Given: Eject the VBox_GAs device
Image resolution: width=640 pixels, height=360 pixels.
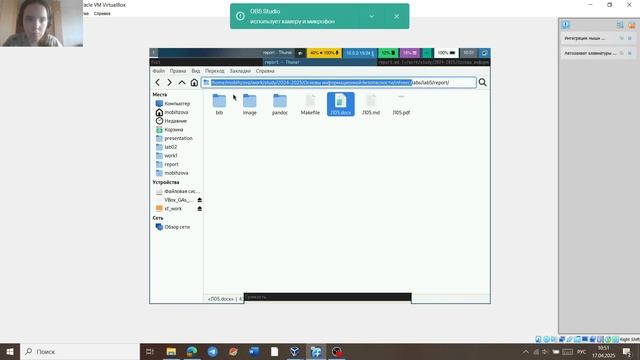Looking at the screenshot, I should click(x=200, y=200).
